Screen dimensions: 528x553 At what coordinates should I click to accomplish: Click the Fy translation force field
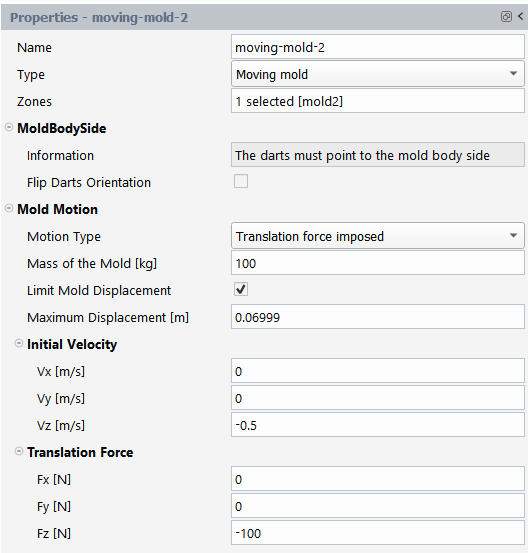point(378,506)
